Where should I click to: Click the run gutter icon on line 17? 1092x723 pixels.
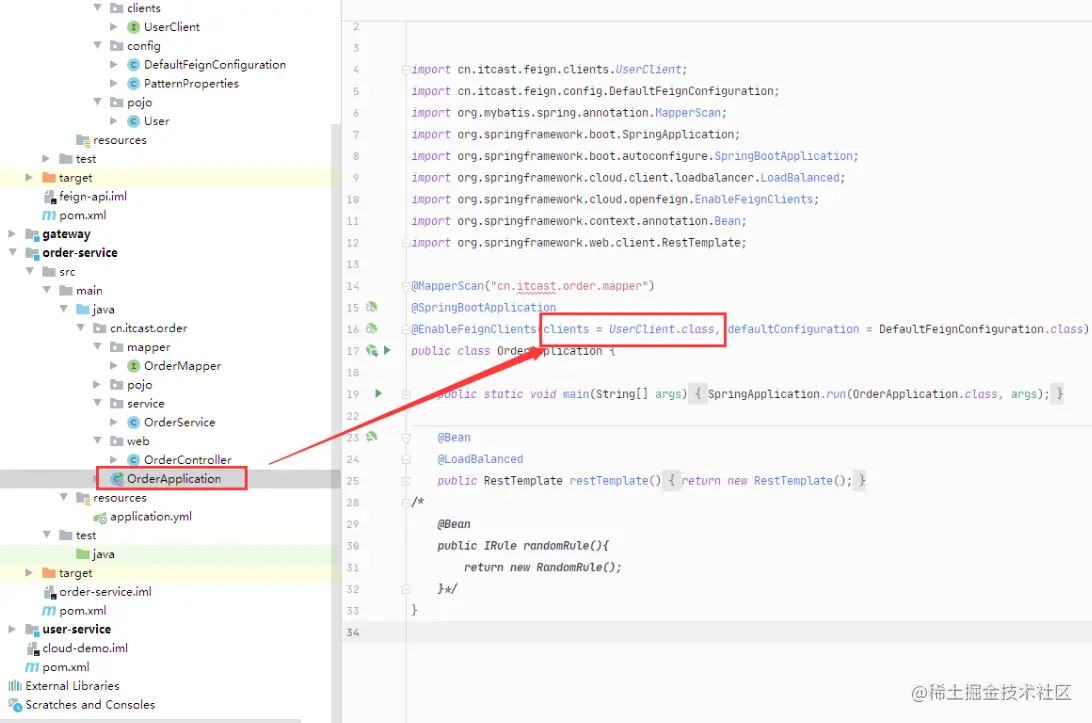click(x=387, y=350)
